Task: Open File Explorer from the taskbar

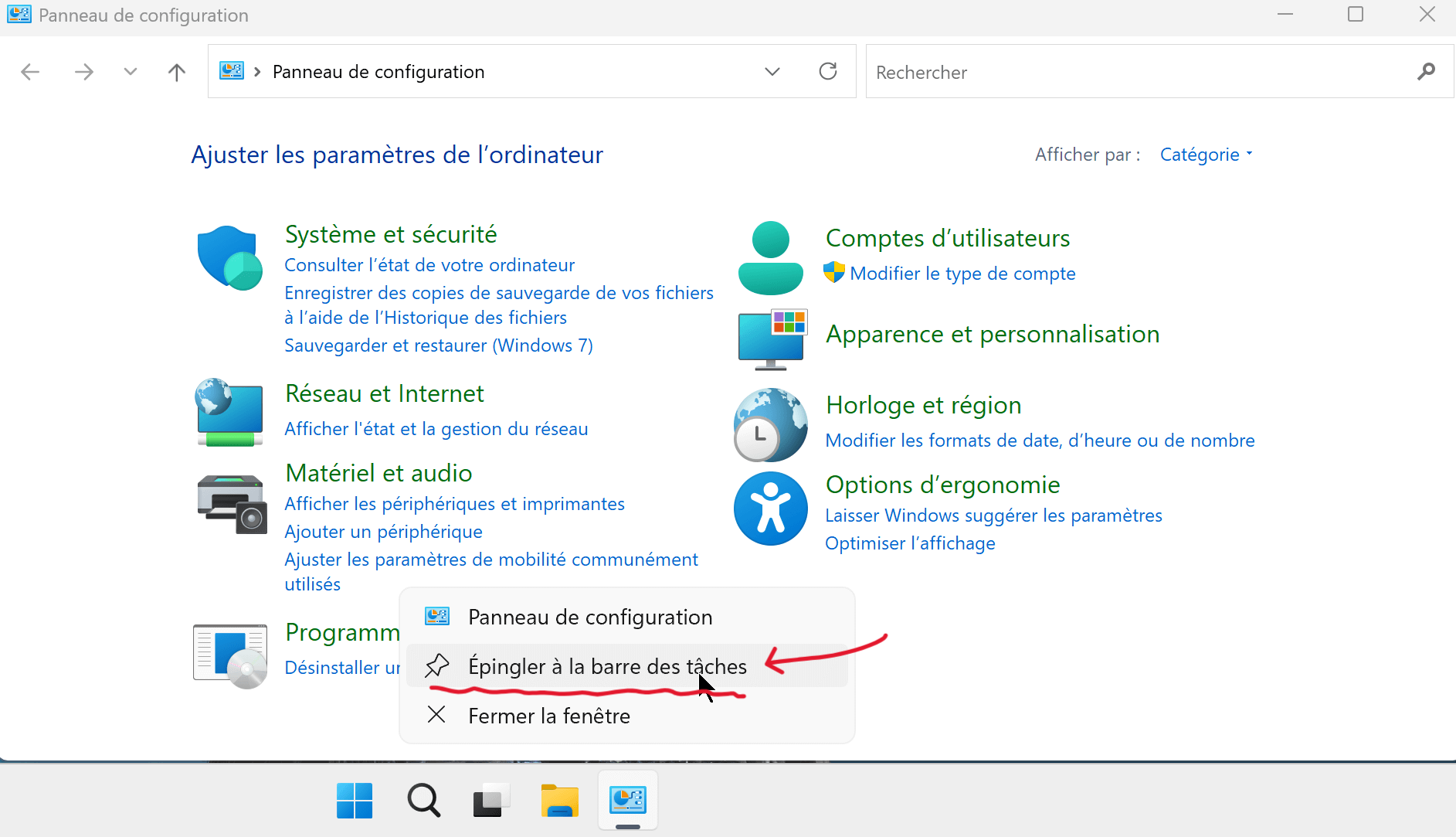Action: [560, 800]
